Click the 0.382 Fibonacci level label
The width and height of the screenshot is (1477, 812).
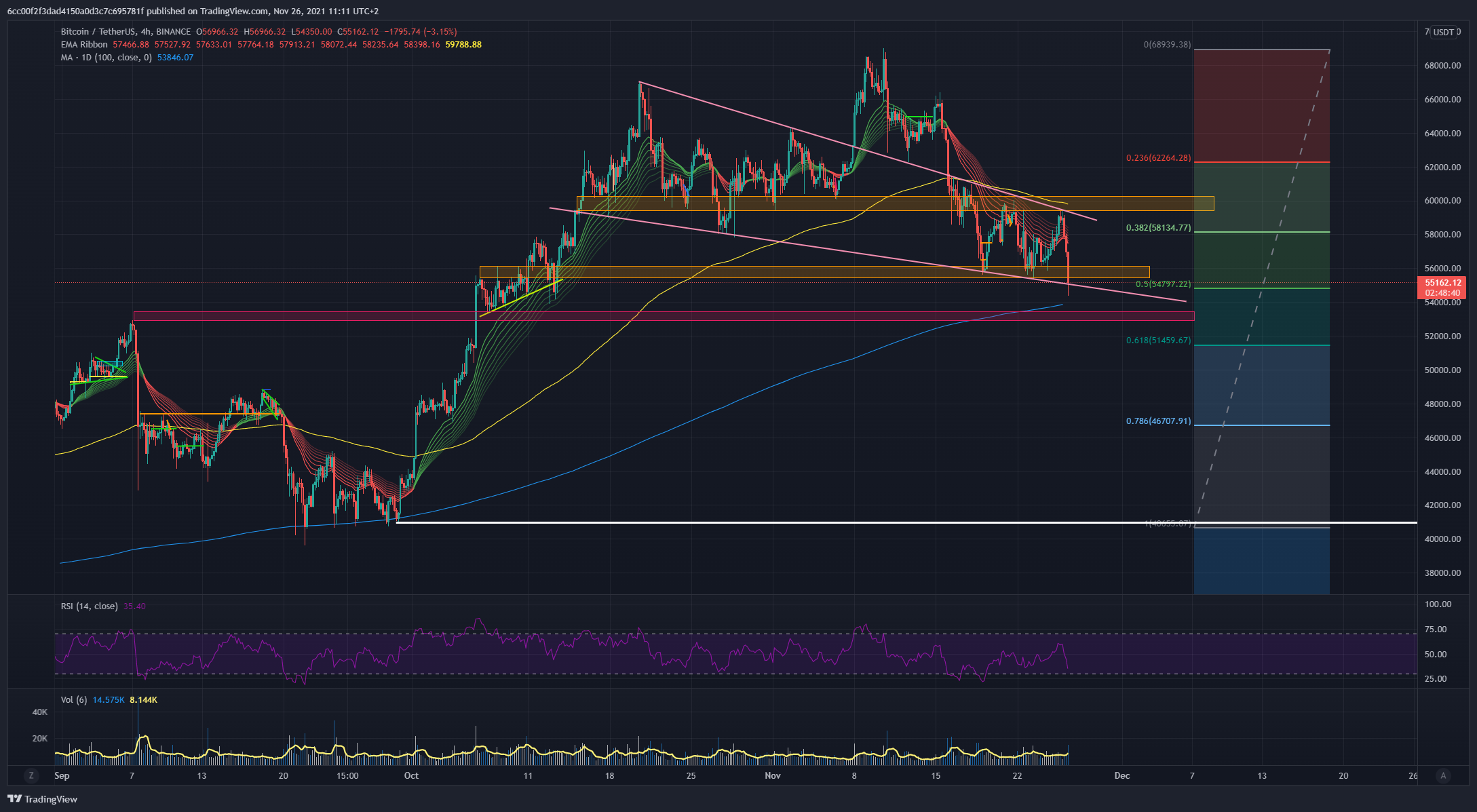click(x=1159, y=228)
